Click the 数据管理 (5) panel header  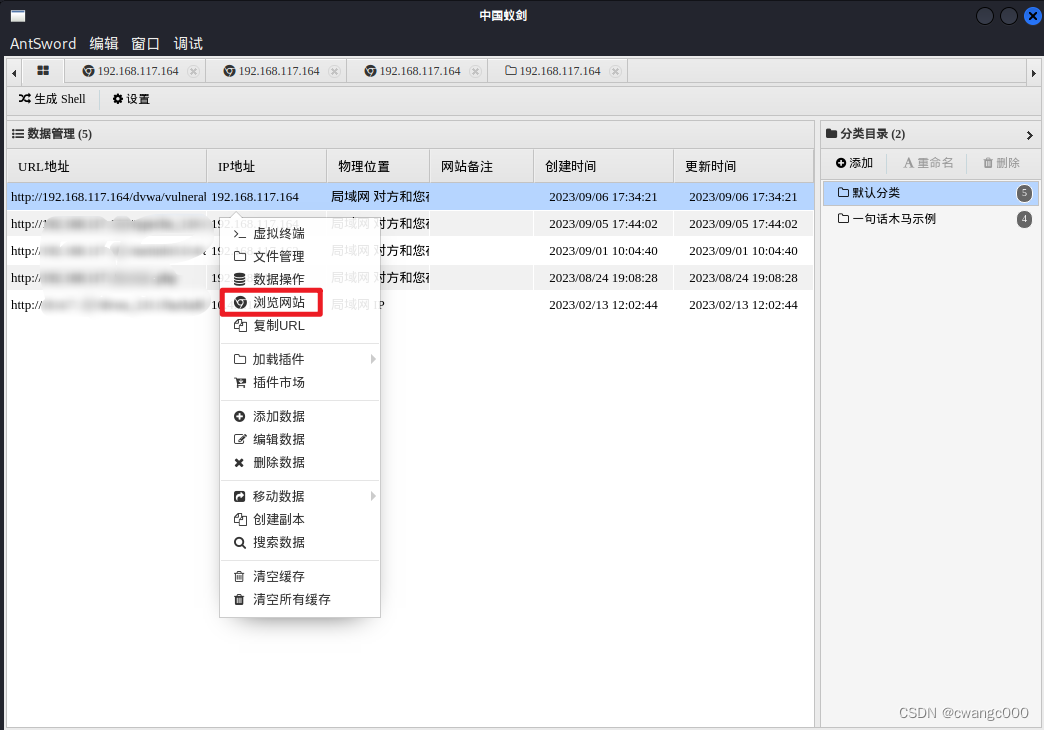click(x=410, y=134)
